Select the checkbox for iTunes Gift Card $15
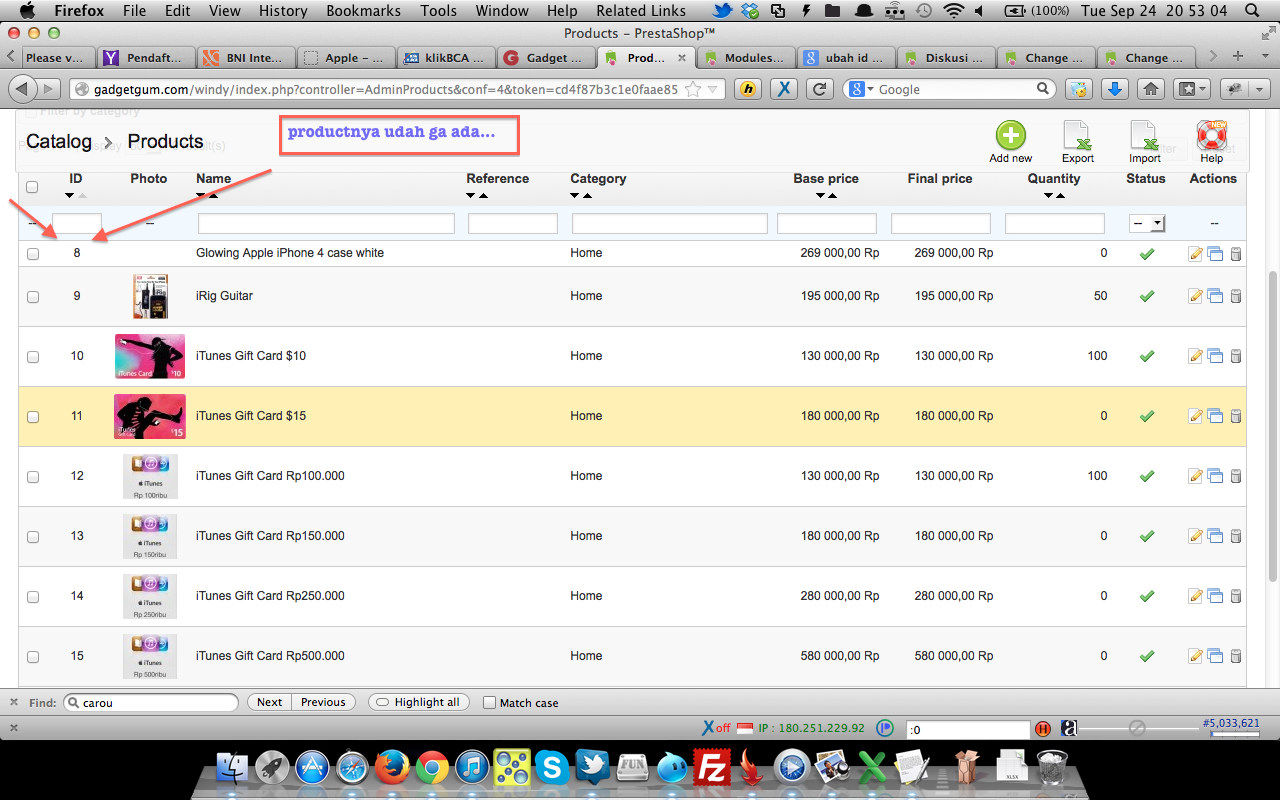This screenshot has width=1280, height=800. [33, 417]
